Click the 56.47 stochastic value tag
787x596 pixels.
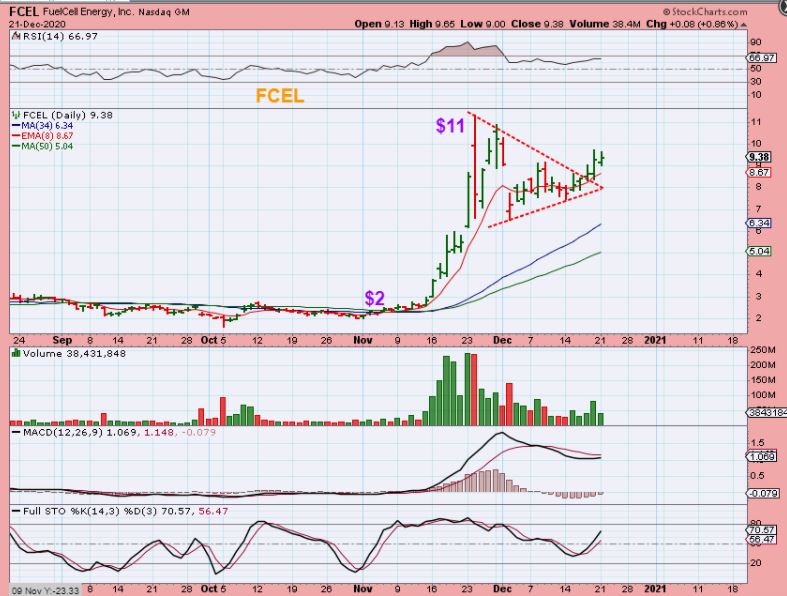(762, 539)
